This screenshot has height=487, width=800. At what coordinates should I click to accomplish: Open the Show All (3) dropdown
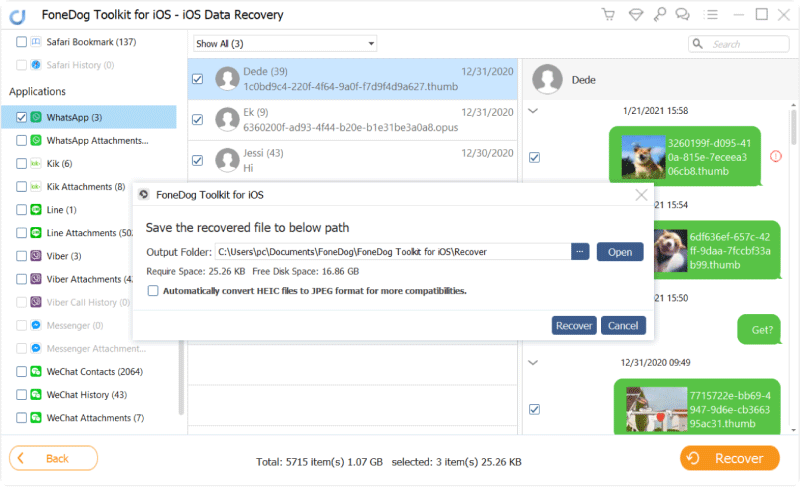(285, 44)
